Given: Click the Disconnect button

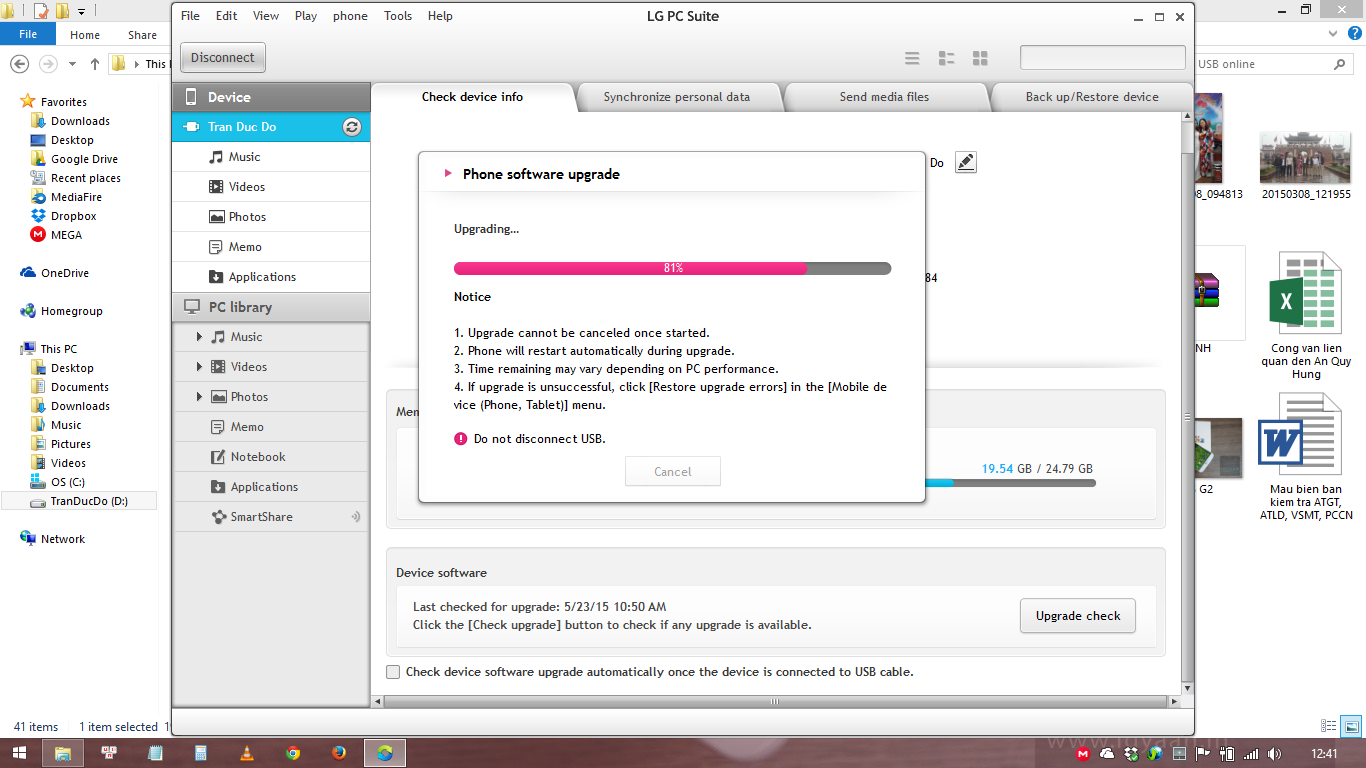Looking at the screenshot, I should click(x=223, y=58).
